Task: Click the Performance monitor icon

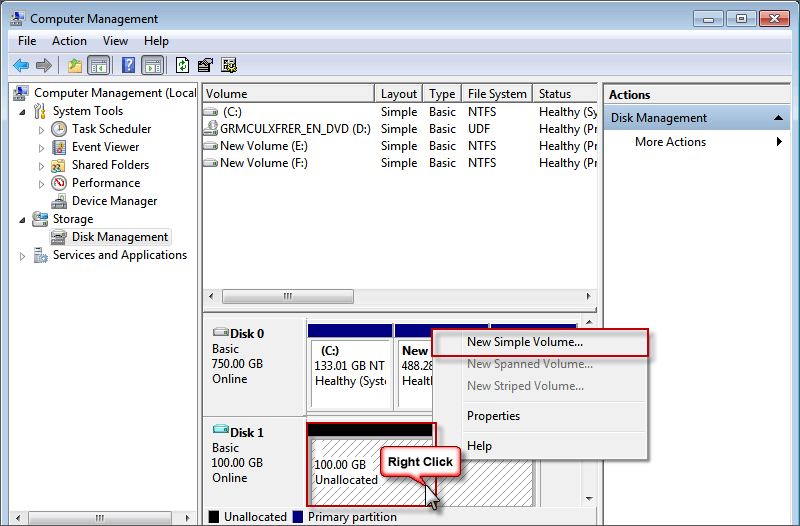Action: pos(59,183)
